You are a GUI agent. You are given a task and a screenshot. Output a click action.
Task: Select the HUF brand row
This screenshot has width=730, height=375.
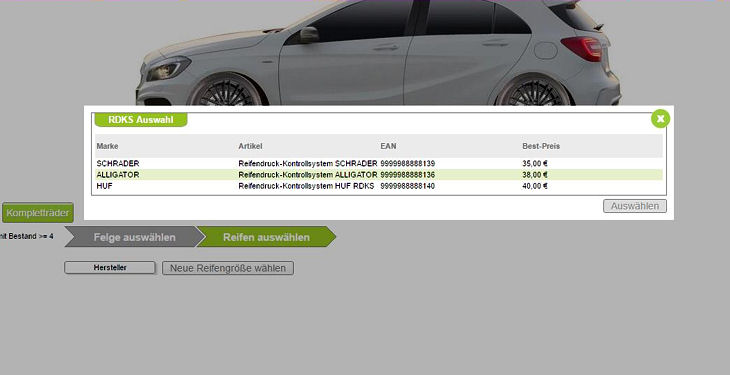(x=379, y=186)
